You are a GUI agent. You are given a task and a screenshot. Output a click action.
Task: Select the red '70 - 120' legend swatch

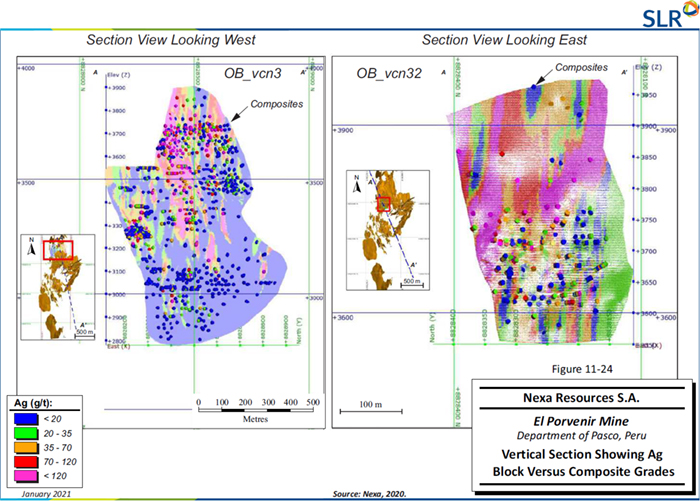click(x=26, y=462)
